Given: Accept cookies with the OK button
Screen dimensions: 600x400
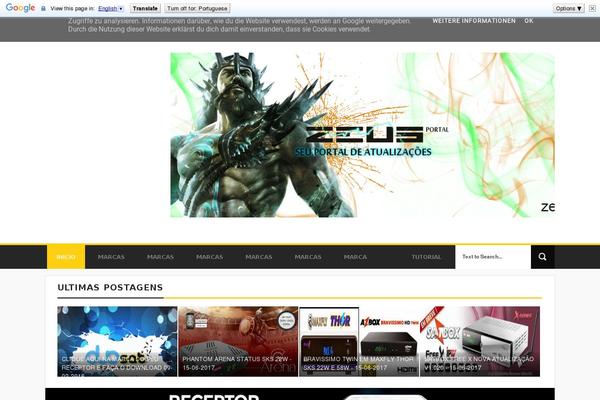Looking at the screenshot, I should (x=529, y=21).
